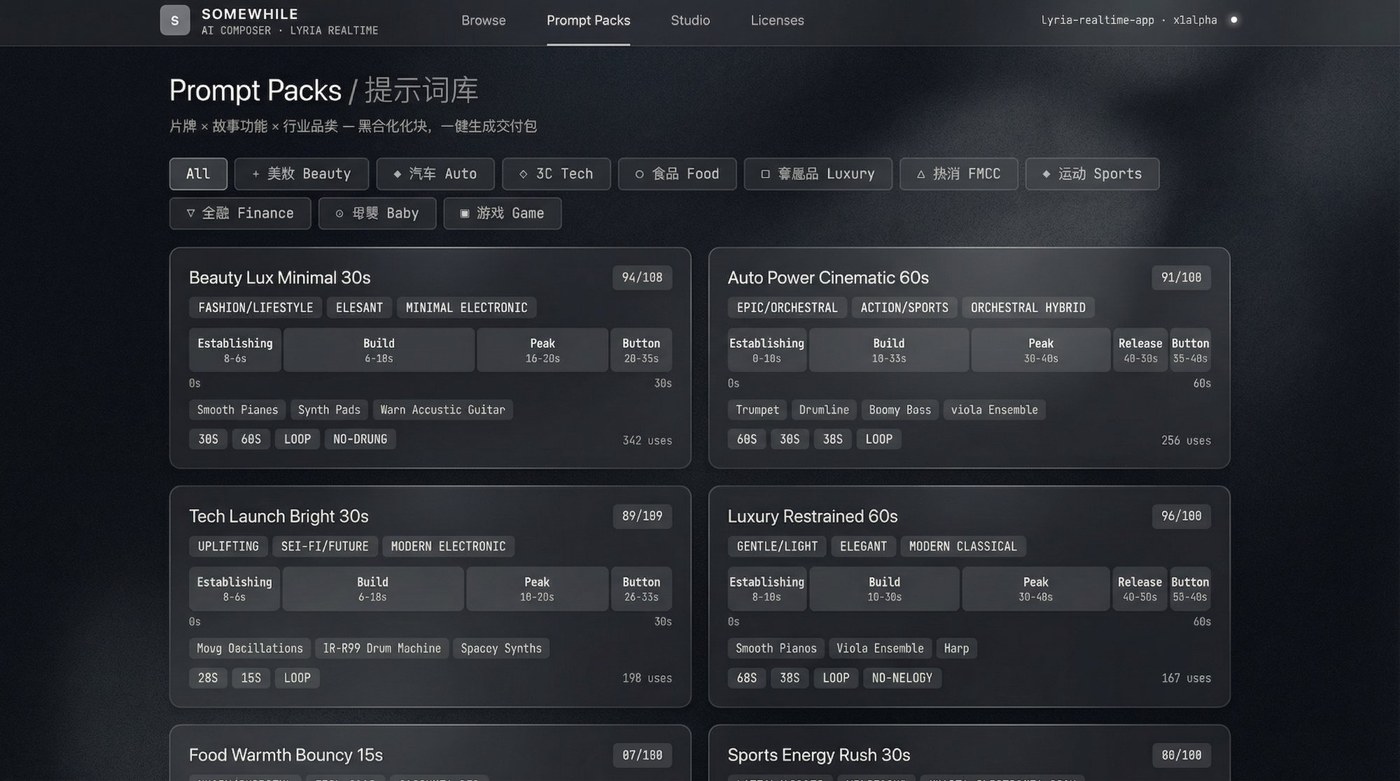
Task: Filter by the Finance category
Action: pos(240,213)
